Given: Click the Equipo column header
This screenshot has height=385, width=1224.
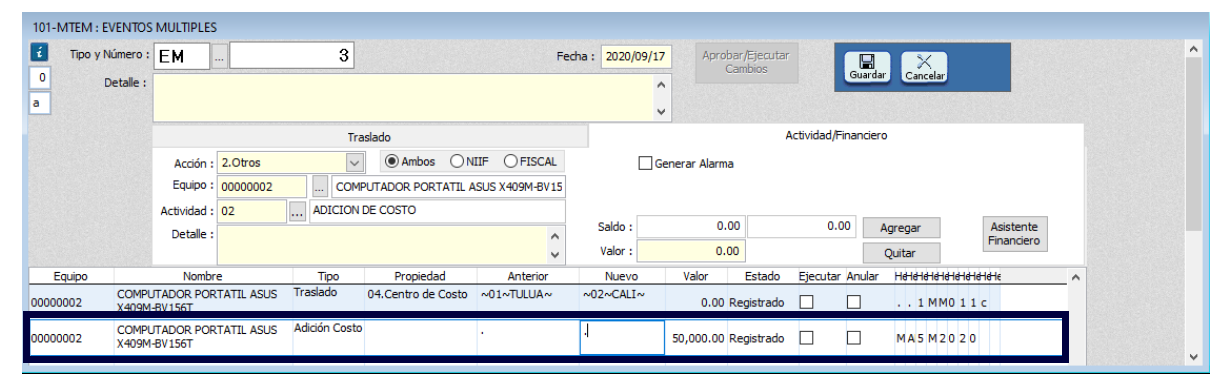Looking at the screenshot, I should 72,276.
